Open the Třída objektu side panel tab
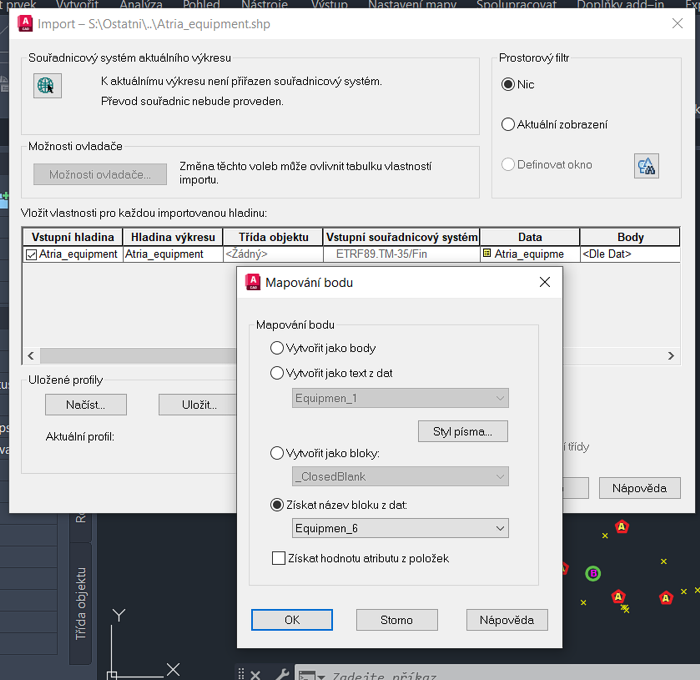This screenshot has height=680, width=700. pos(82,602)
